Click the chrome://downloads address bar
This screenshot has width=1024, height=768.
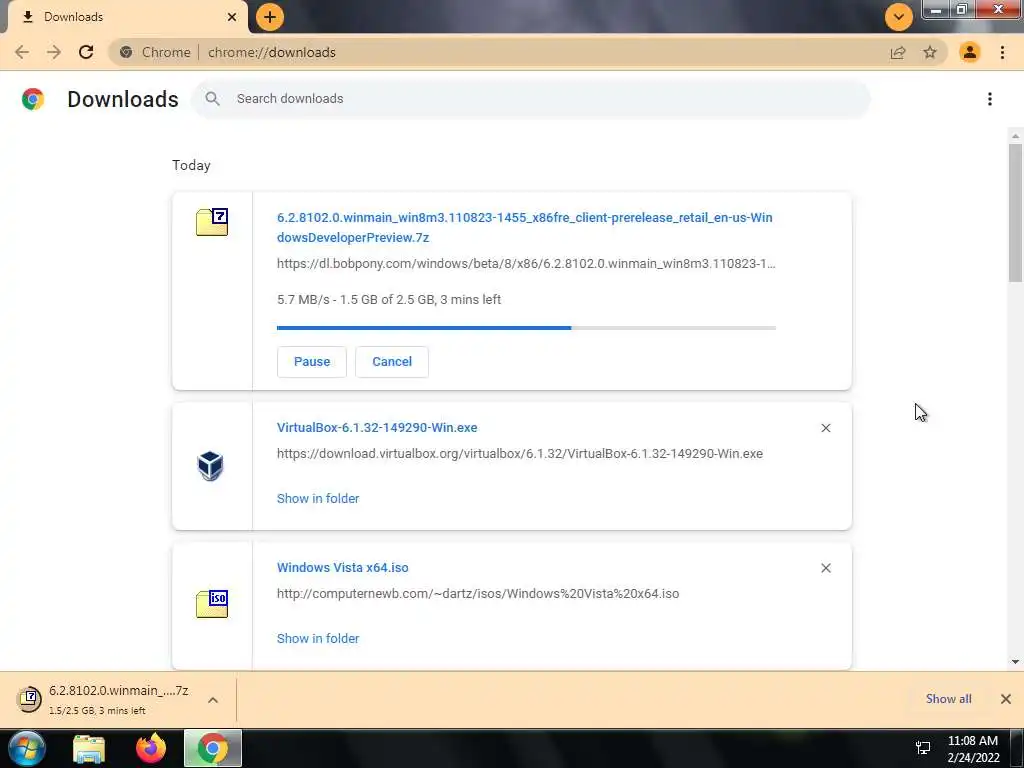point(528,52)
